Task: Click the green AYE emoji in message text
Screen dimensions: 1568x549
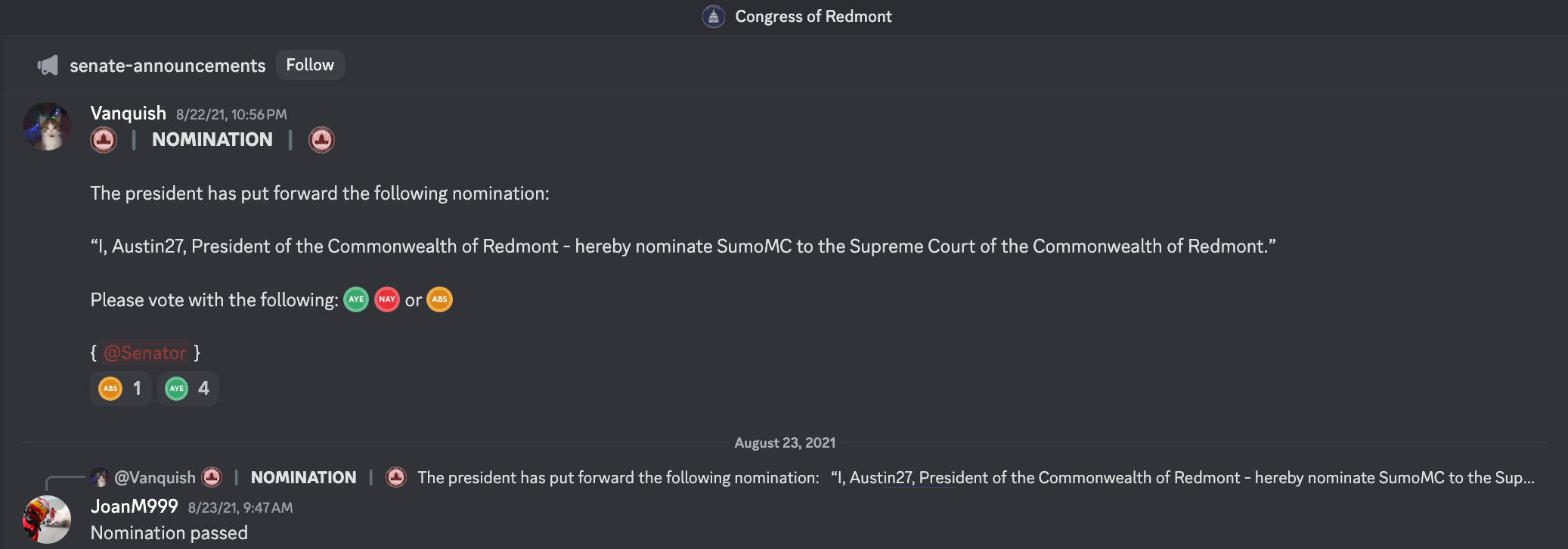Action: pos(356,299)
